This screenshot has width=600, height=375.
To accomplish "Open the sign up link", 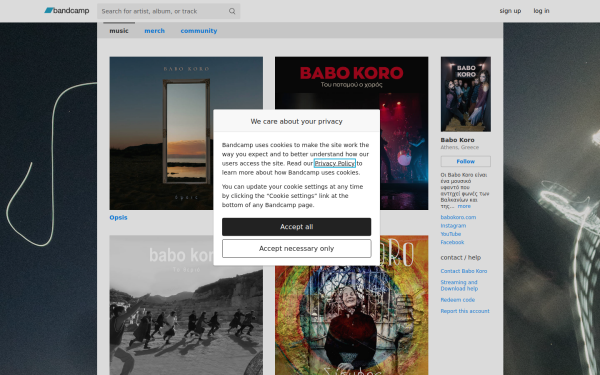I will coord(510,11).
